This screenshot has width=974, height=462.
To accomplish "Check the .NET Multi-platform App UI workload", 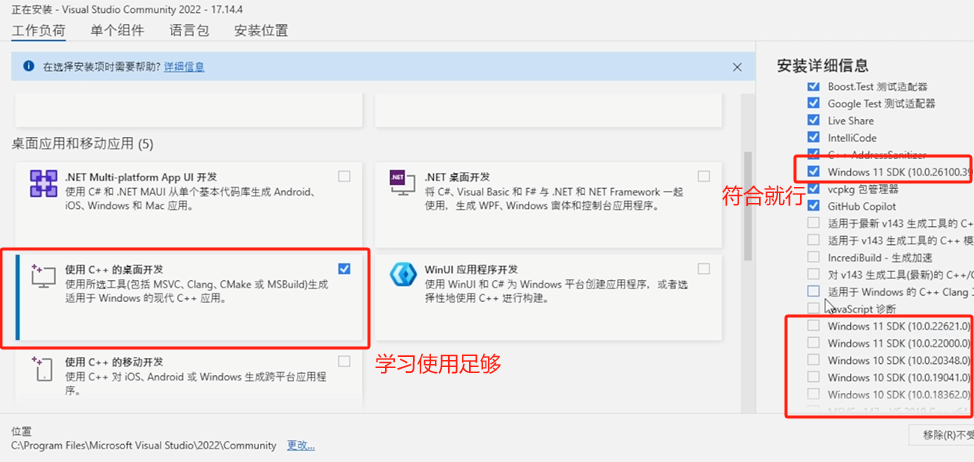I will tap(344, 176).
